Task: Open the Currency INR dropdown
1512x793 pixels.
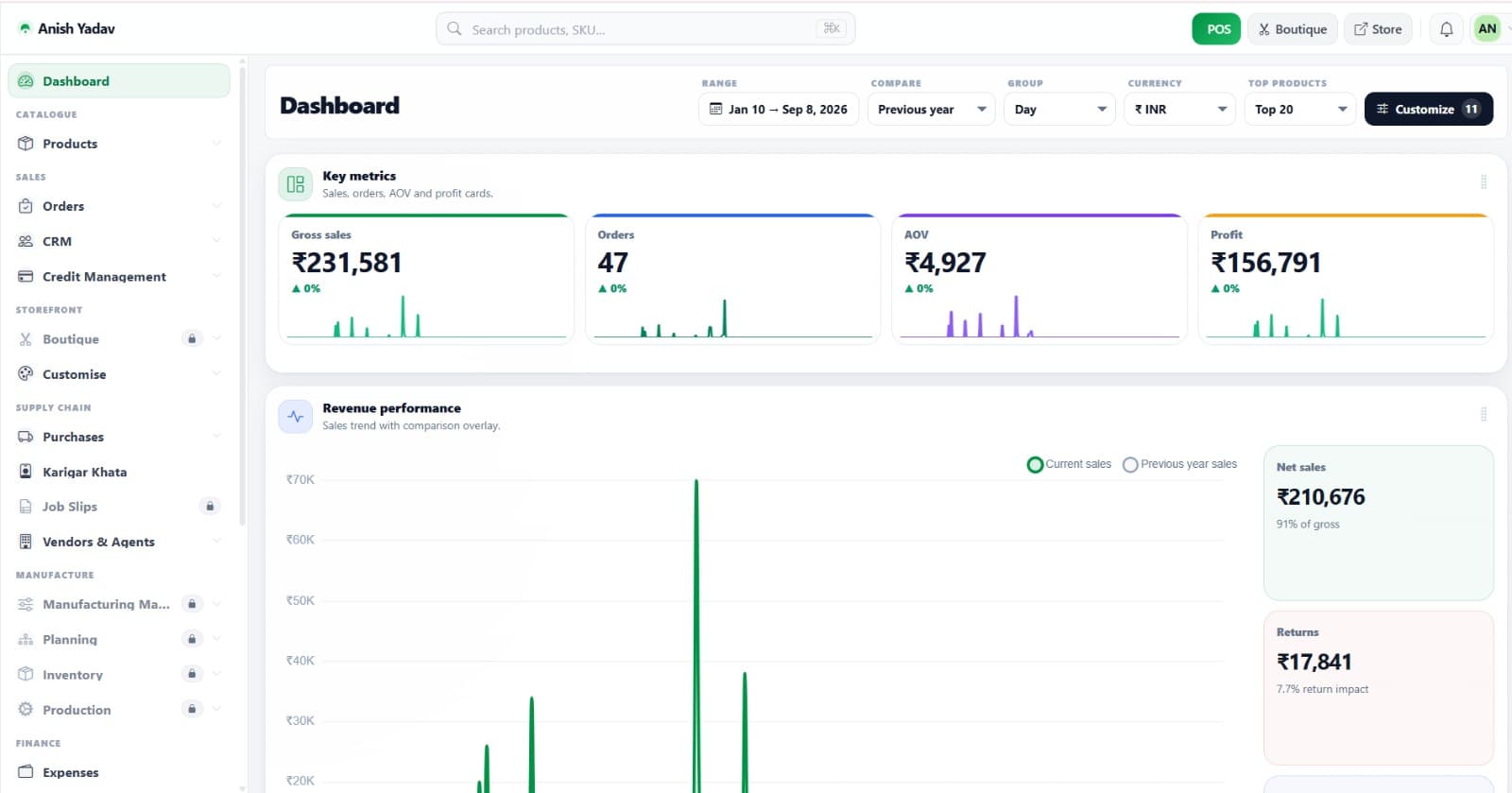Action: [1179, 110]
